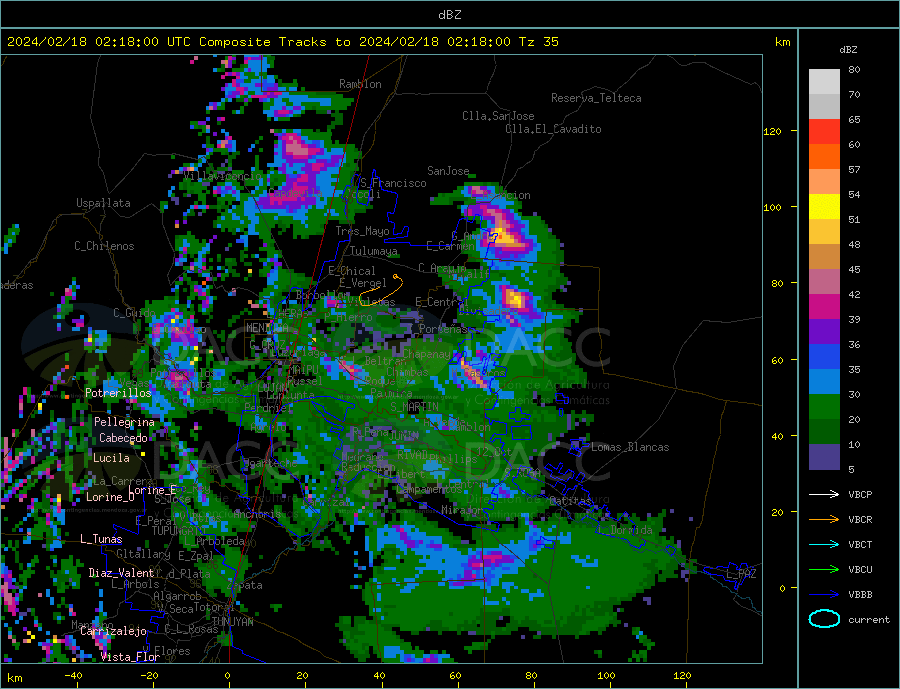900x689 pixels.
Task: Click the blue VBBB arrow legend icon
Action: (x=824, y=594)
